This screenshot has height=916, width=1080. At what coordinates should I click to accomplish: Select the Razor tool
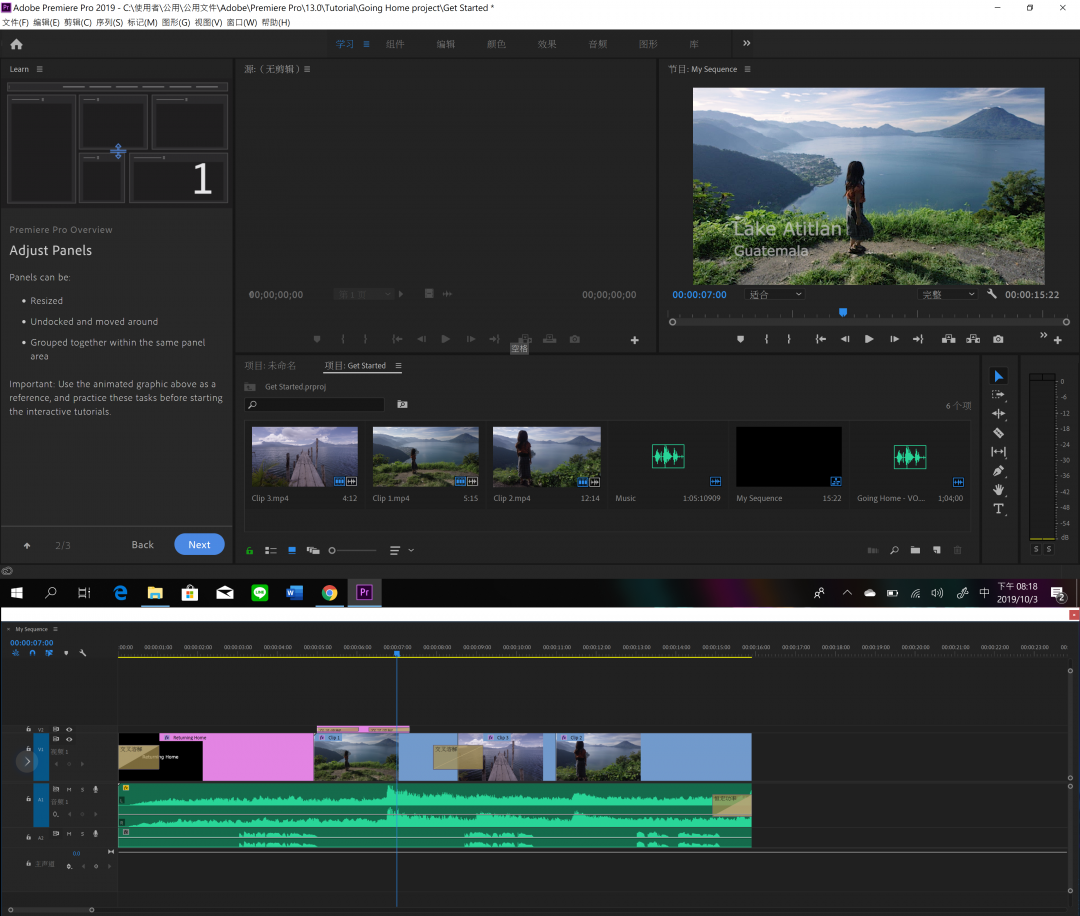(998, 432)
